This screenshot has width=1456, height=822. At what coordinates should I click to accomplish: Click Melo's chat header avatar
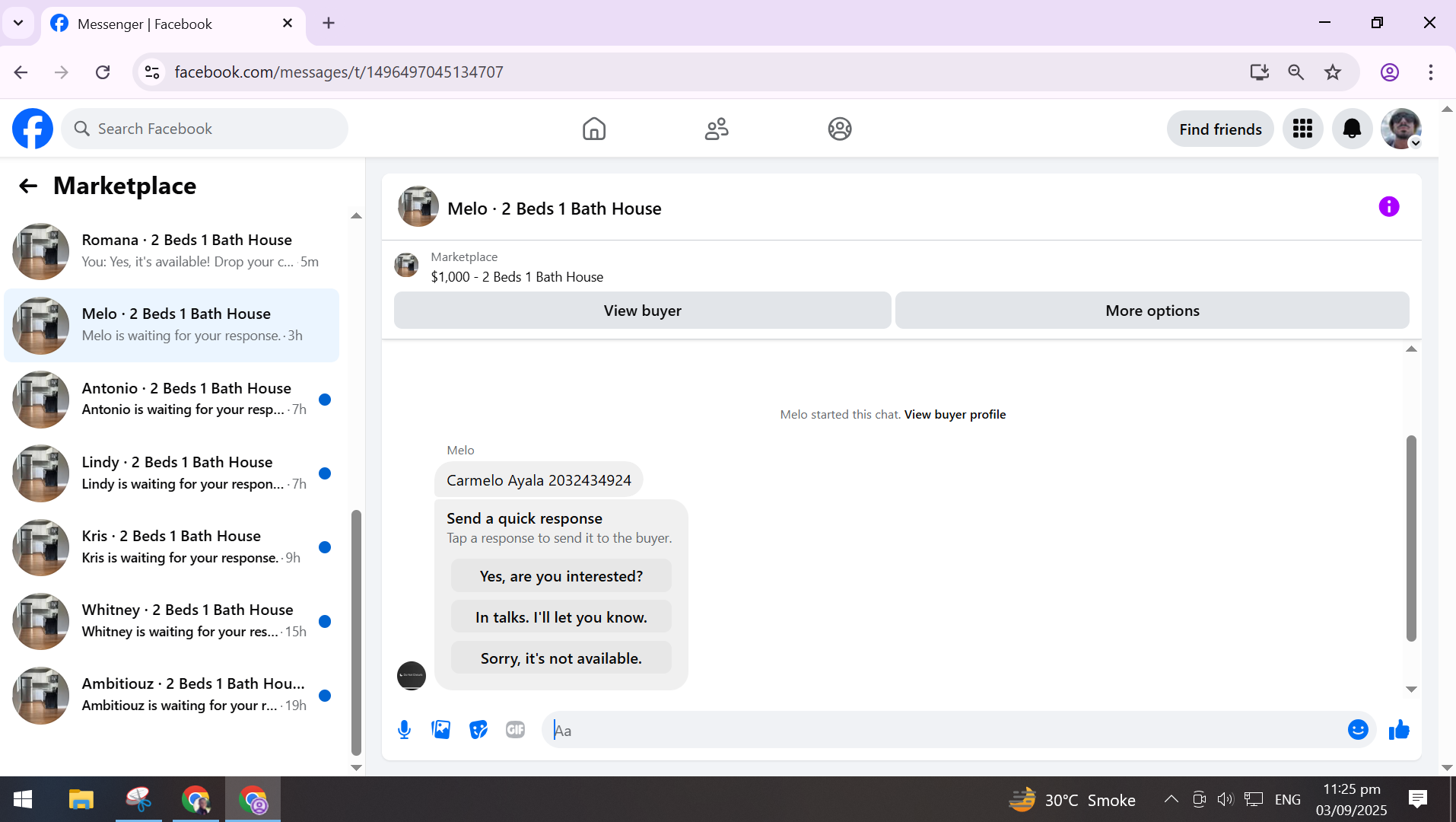(x=418, y=207)
